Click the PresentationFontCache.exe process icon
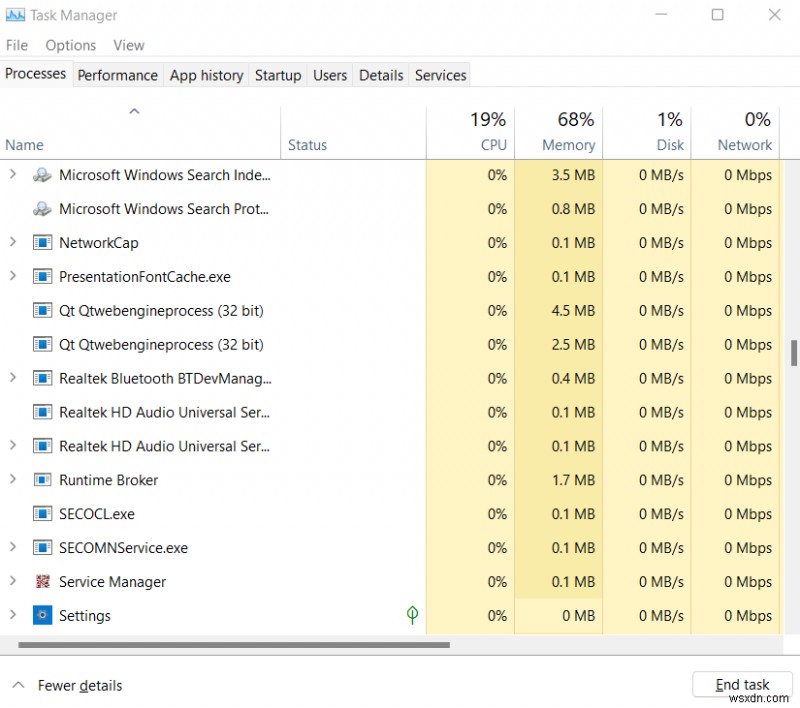Screen dimensions: 800x708 [42, 277]
